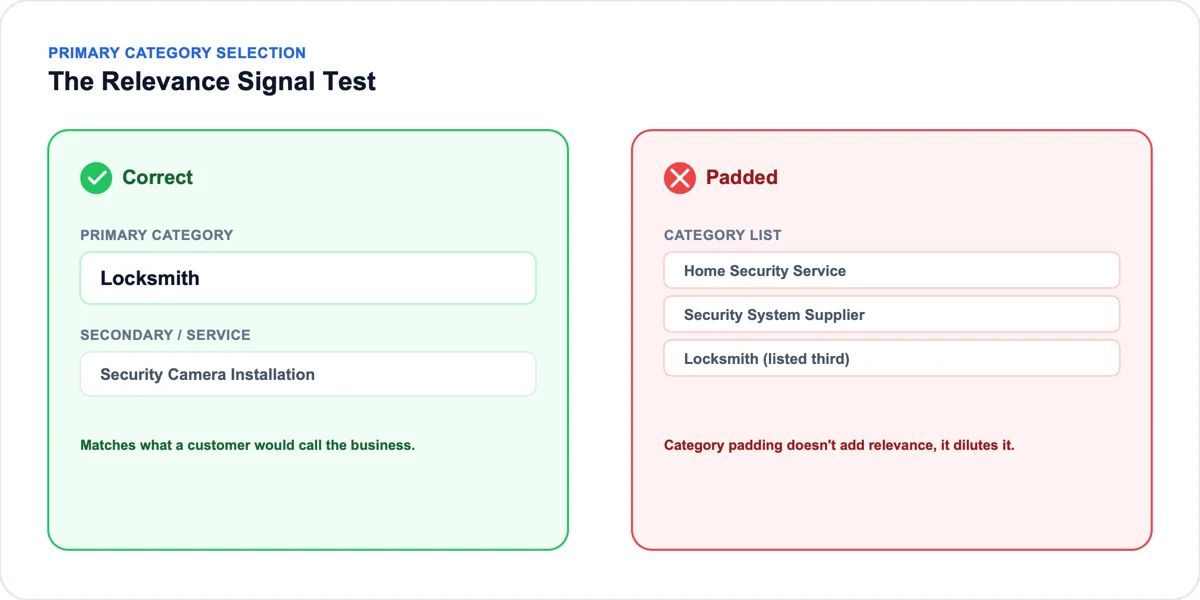Click the 'Correct' heading text
Image resolution: width=1200 pixels, height=600 pixels.
[x=158, y=178]
